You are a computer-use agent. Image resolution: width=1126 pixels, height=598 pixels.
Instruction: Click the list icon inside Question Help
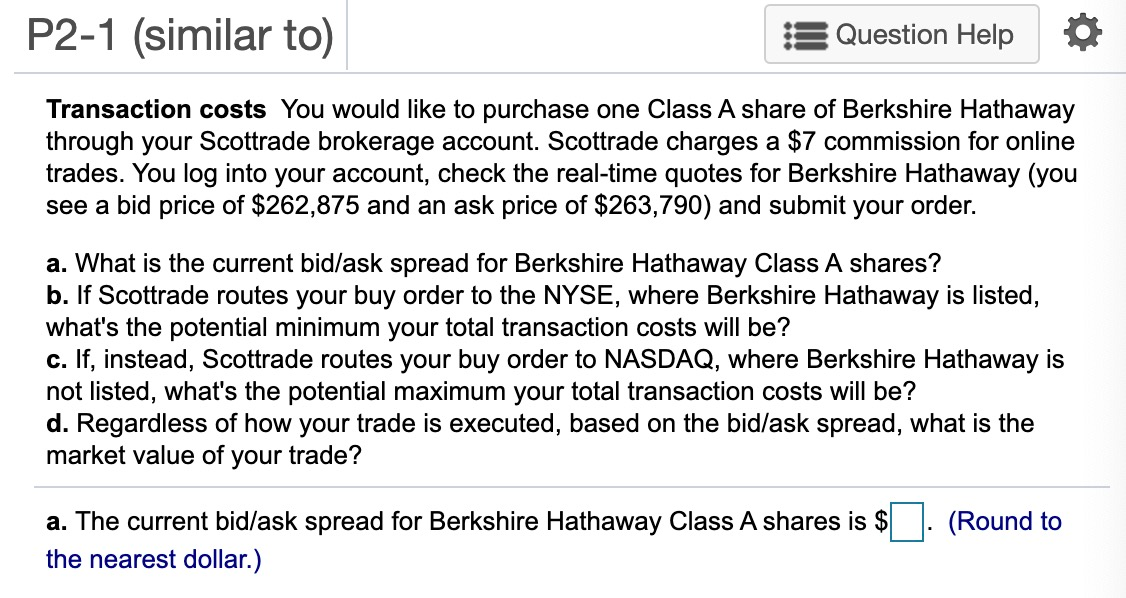pos(806,34)
